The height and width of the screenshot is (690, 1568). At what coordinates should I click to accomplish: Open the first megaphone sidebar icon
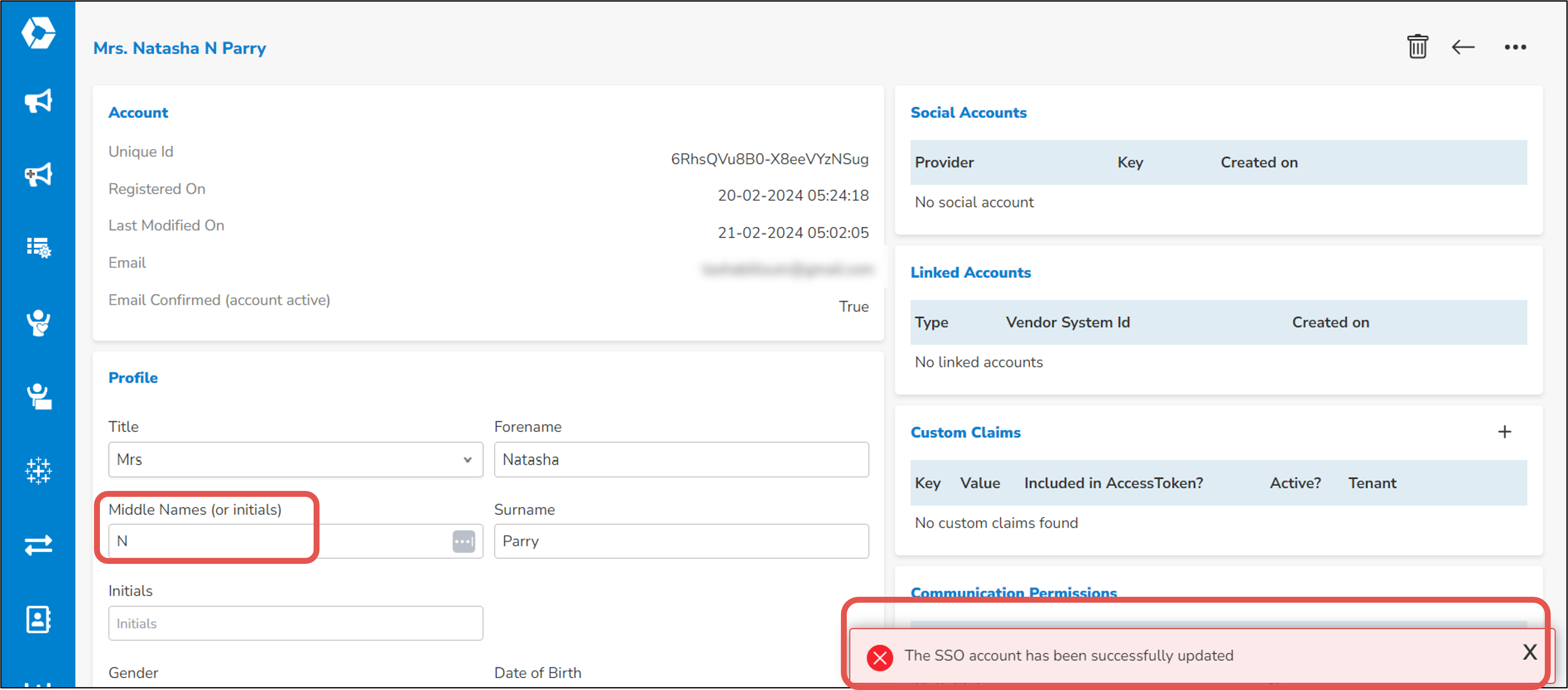point(38,101)
